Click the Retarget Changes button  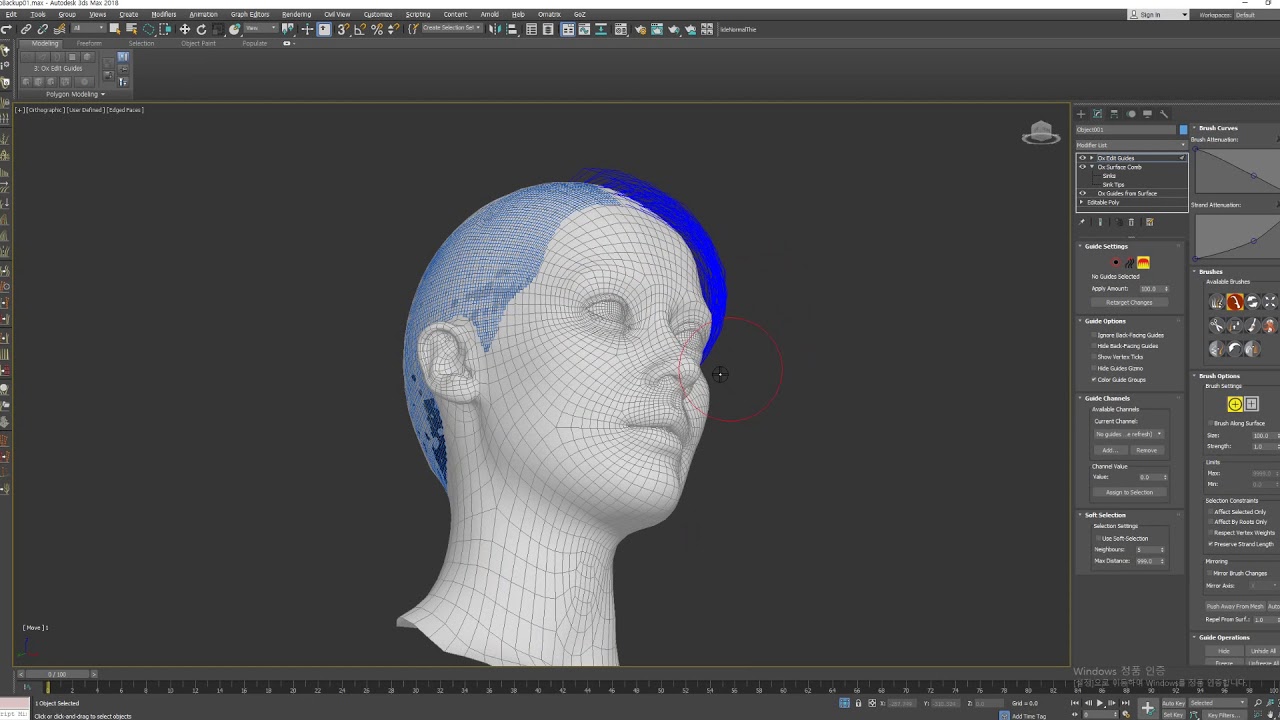pos(1129,302)
